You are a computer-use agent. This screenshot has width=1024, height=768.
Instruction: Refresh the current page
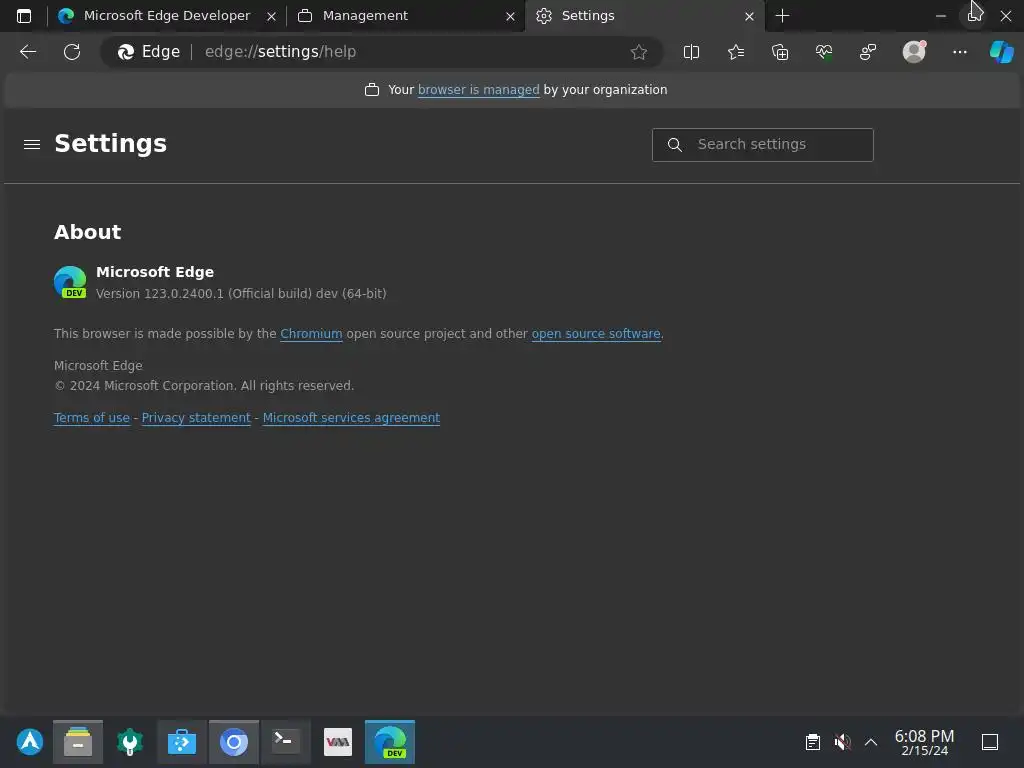72,52
